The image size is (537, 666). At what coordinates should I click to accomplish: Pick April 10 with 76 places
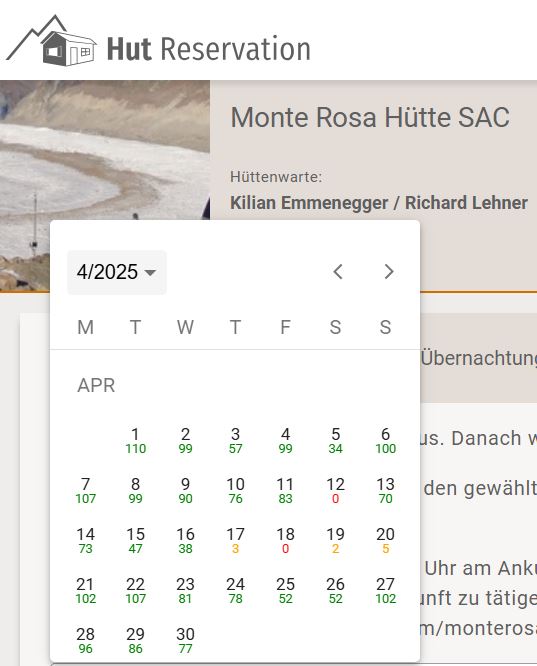click(x=235, y=491)
